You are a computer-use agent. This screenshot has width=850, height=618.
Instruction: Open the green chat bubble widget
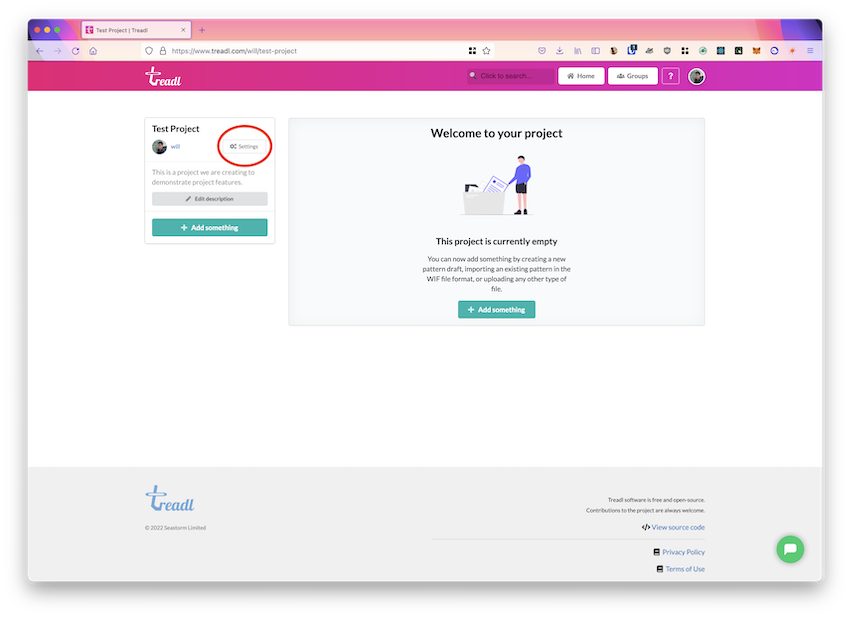[x=790, y=549]
